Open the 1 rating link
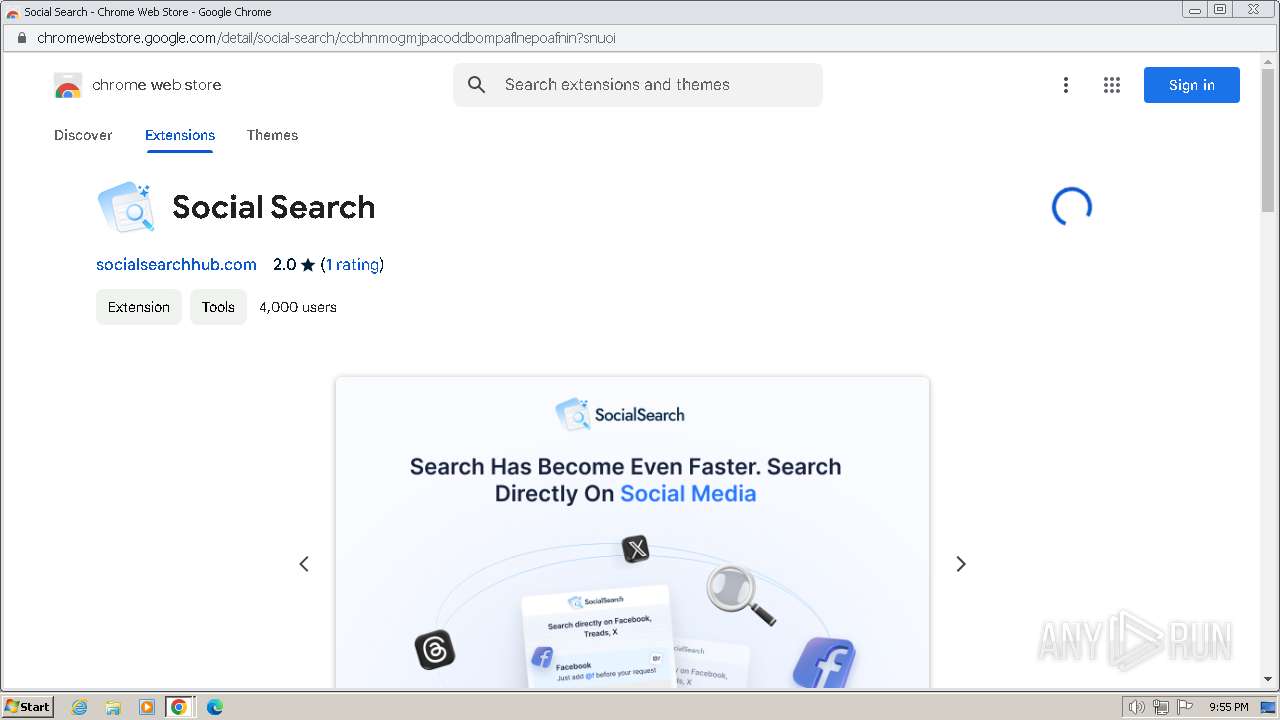The width and height of the screenshot is (1280, 720). coord(352,265)
